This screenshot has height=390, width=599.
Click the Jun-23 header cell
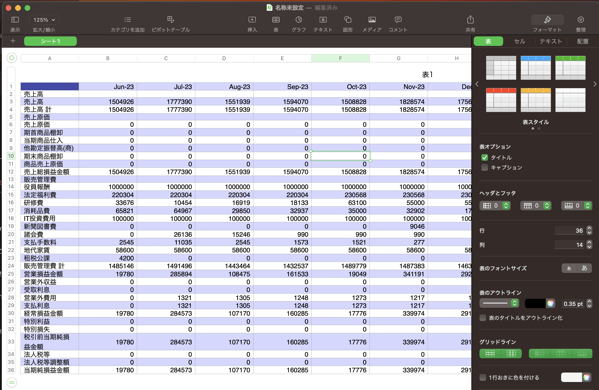tap(108, 87)
